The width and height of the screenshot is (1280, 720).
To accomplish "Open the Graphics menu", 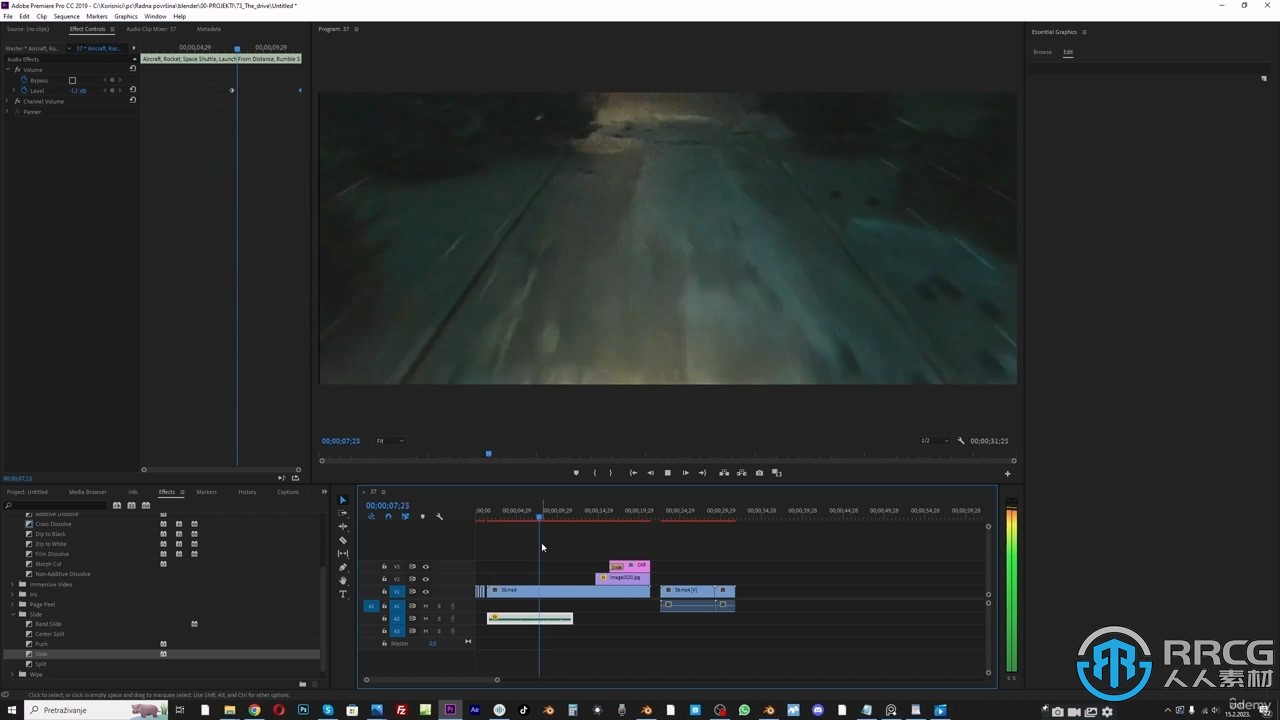I will pos(126,16).
